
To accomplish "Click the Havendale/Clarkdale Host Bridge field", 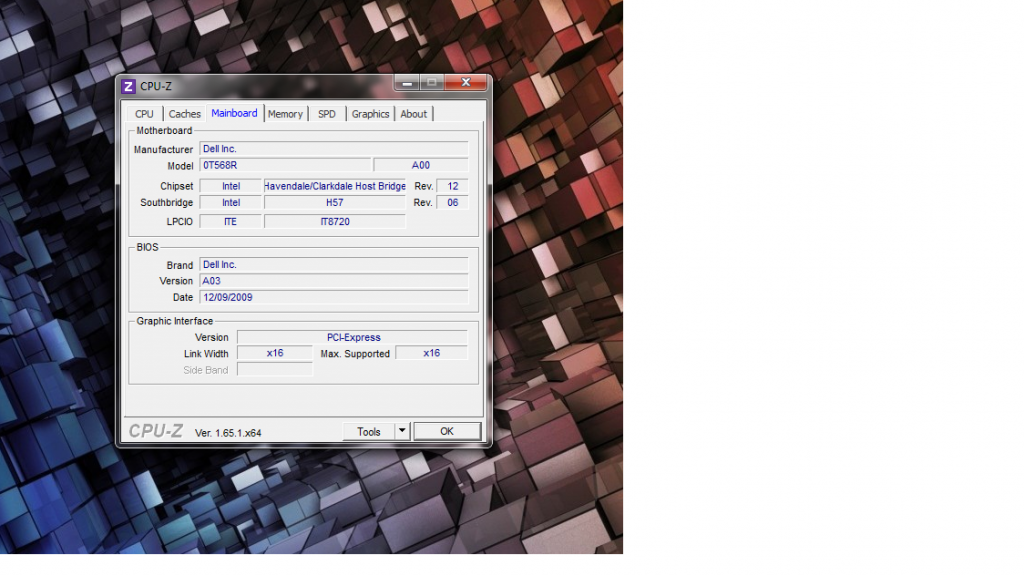I will tap(335, 186).
